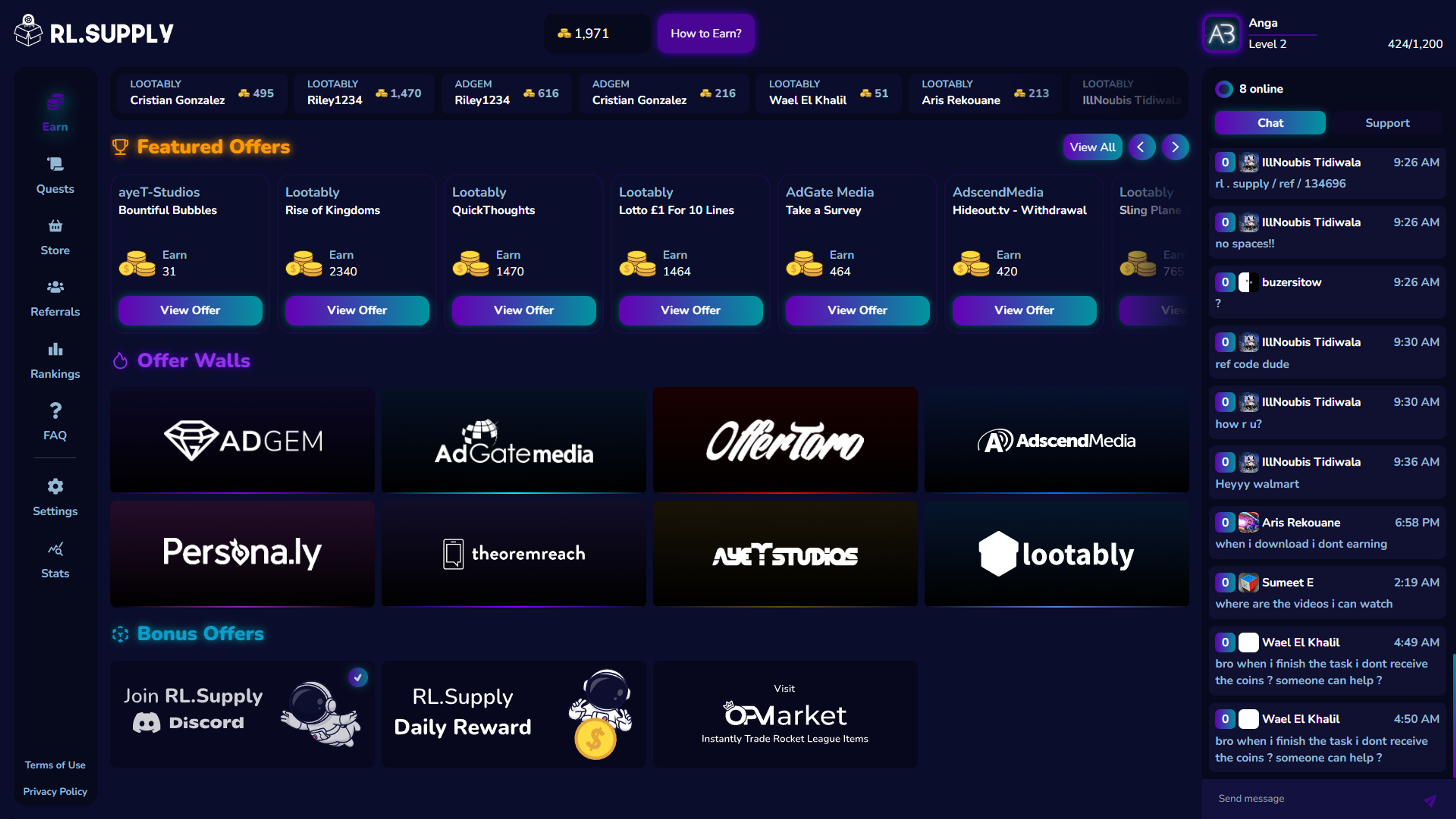Select the Chat tab
1456x819 pixels.
point(1269,122)
